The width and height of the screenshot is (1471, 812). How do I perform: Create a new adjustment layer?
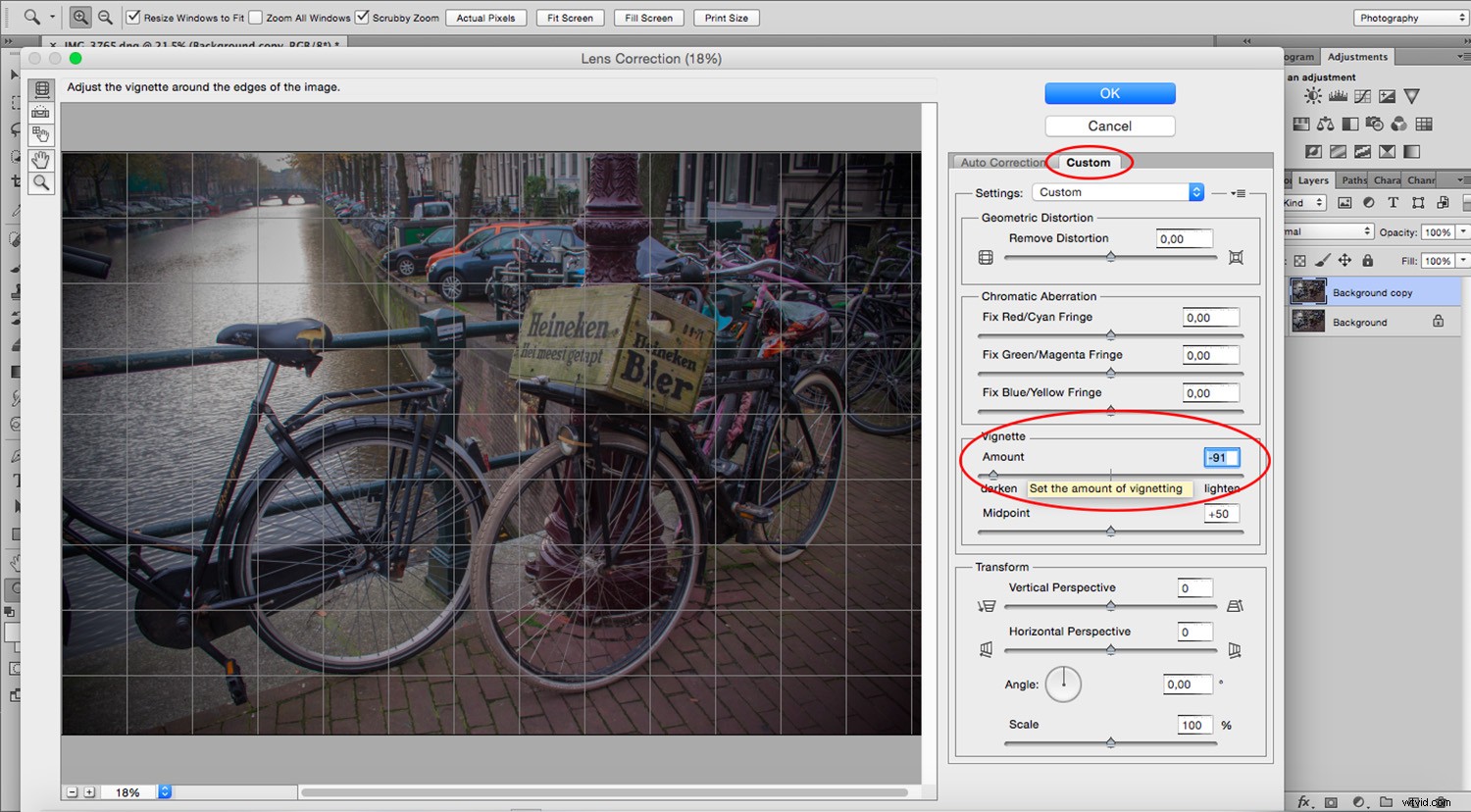tap(1358, 801)
